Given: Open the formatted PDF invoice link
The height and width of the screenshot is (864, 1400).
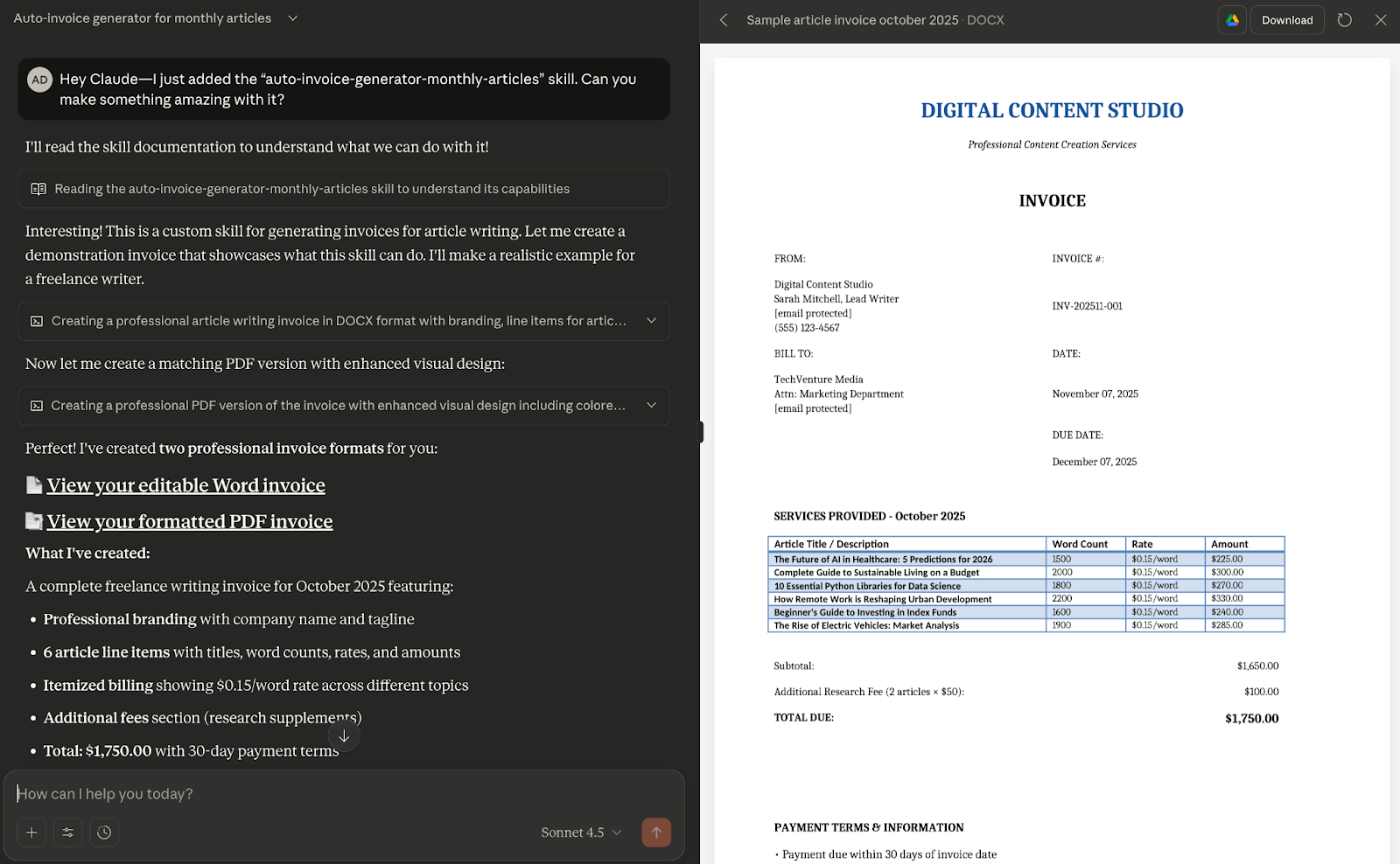Looking at the screenshot, I should [189, 522].
